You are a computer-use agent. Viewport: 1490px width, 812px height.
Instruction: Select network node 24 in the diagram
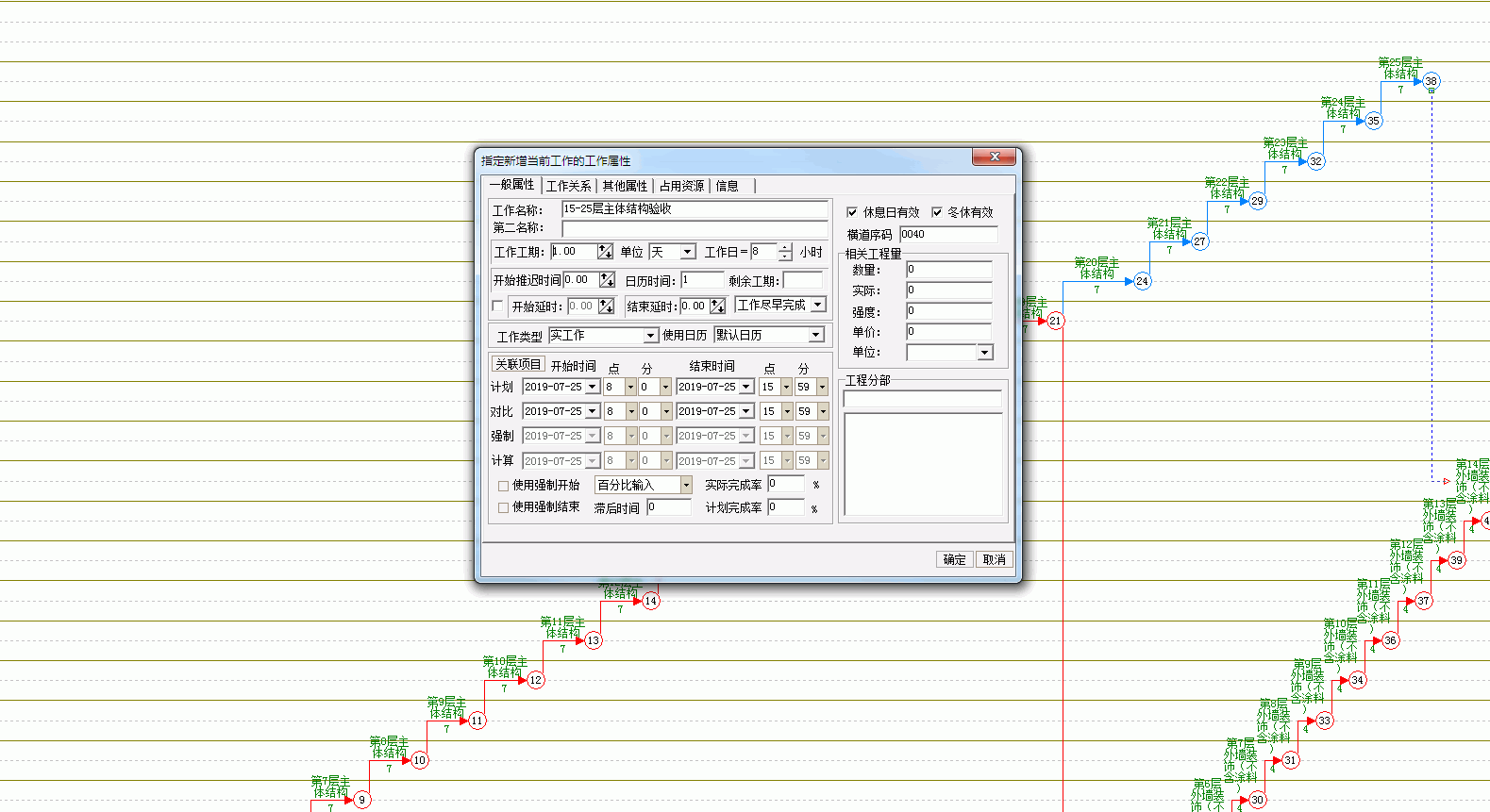(1142, 281)
